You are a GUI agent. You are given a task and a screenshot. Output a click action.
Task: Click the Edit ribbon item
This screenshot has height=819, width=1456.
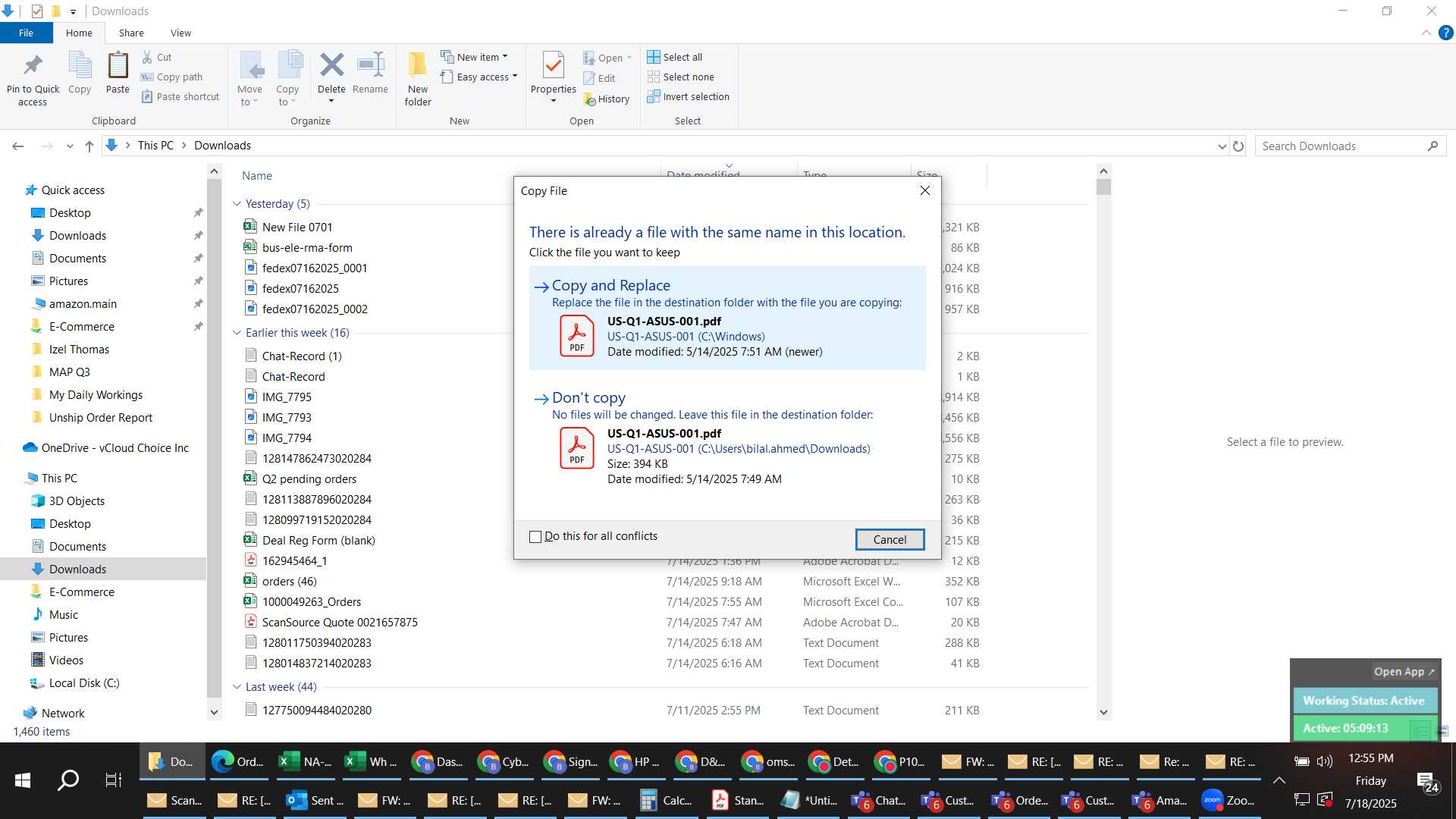[599, 78]
